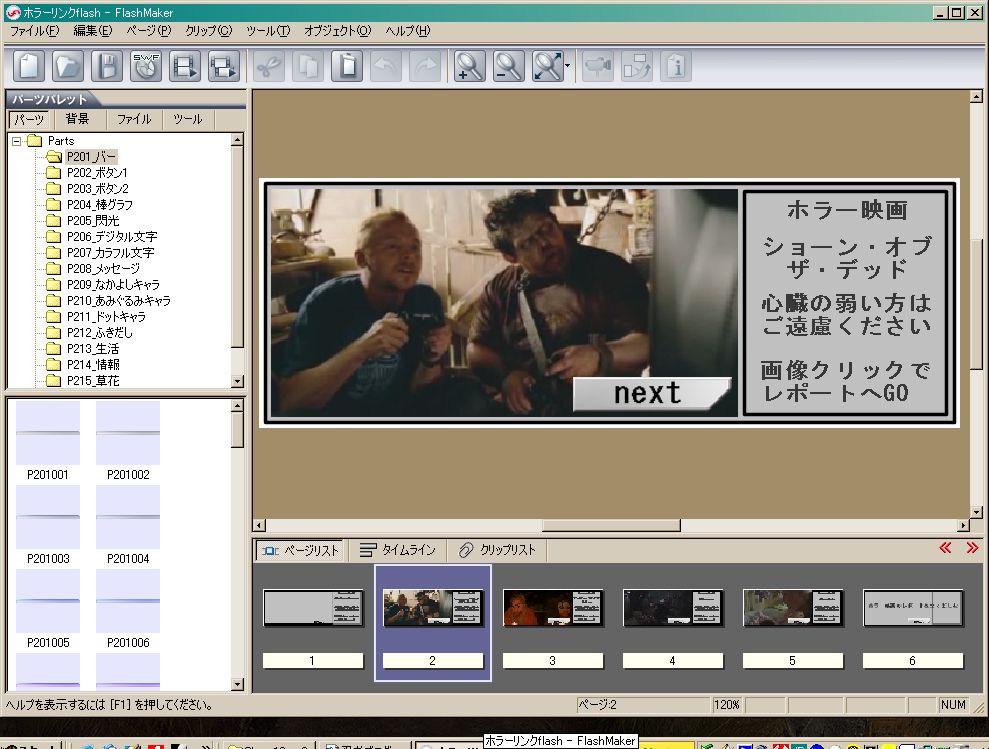Switch to the 背景 palette tab
The width and height of the screenshot is (989, 749).
(x=77, y=119)
